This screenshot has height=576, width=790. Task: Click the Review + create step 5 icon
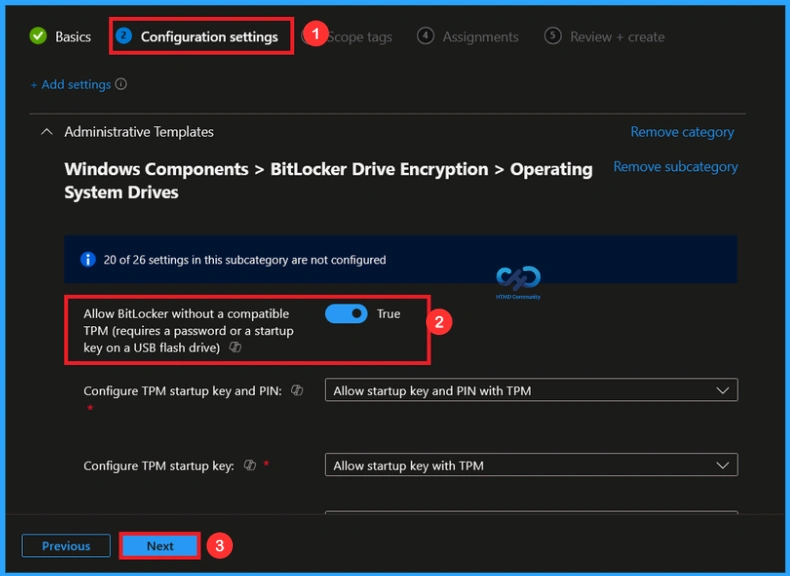553,36
